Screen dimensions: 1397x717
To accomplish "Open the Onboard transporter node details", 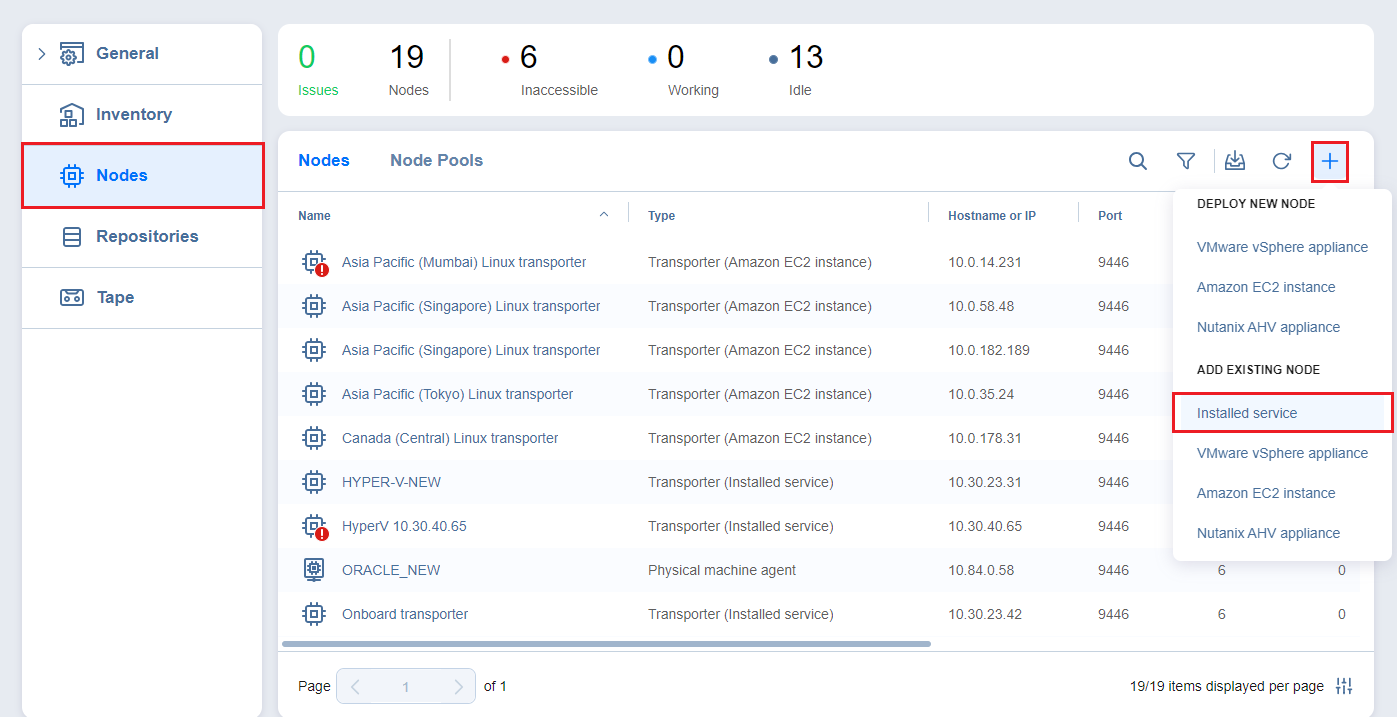I will coord(404,613).
